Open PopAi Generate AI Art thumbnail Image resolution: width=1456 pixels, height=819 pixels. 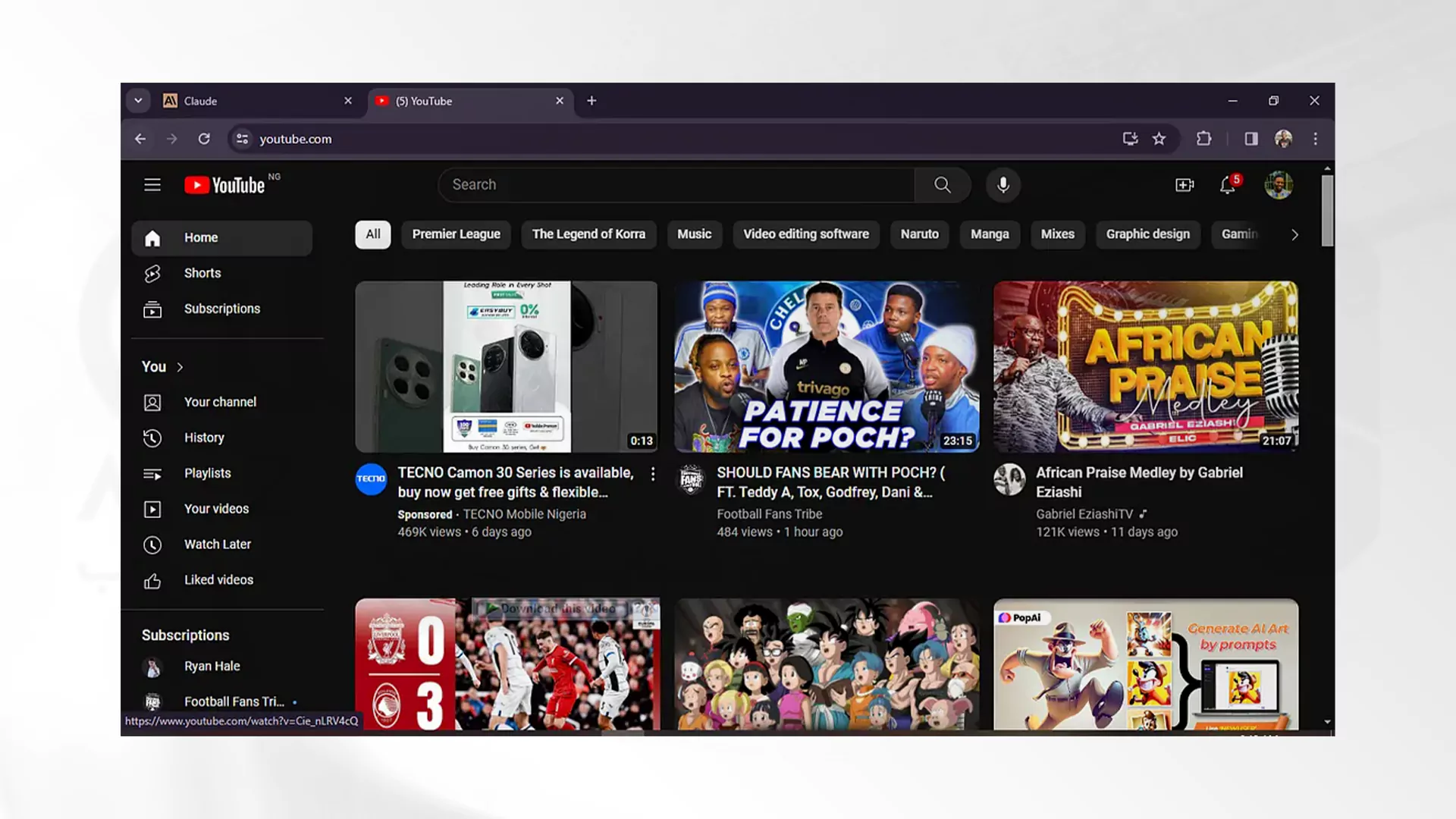click(1146, 664)
